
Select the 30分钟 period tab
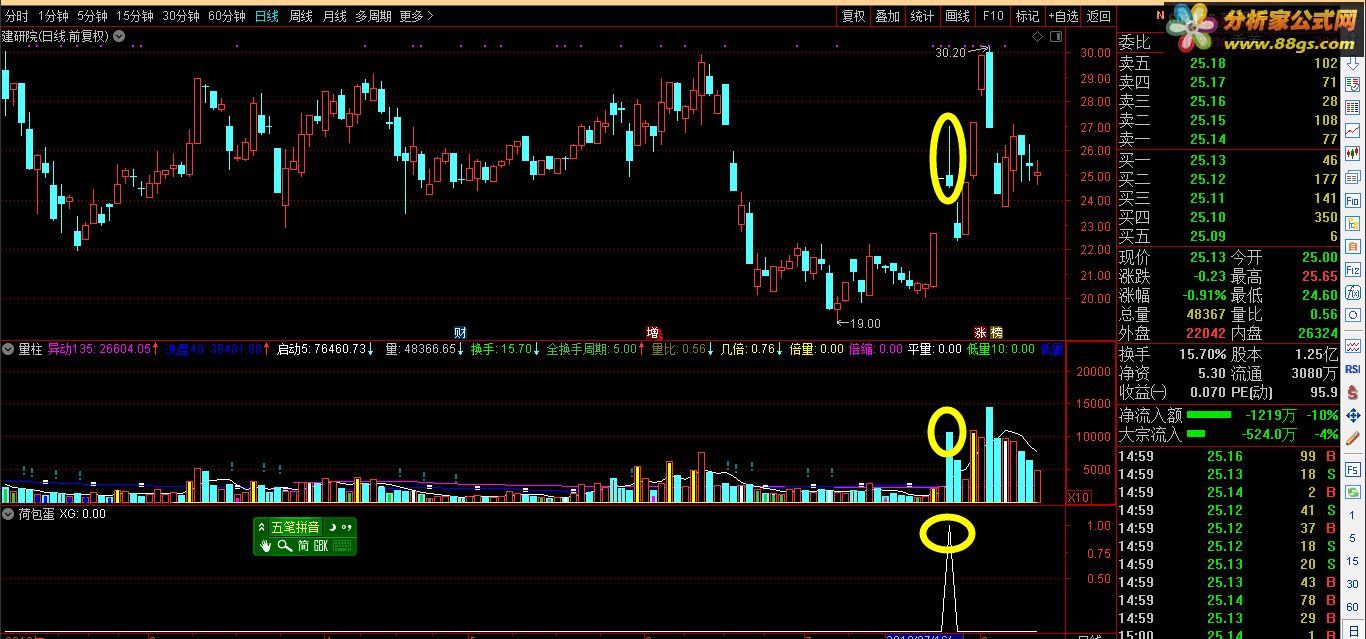181,16
